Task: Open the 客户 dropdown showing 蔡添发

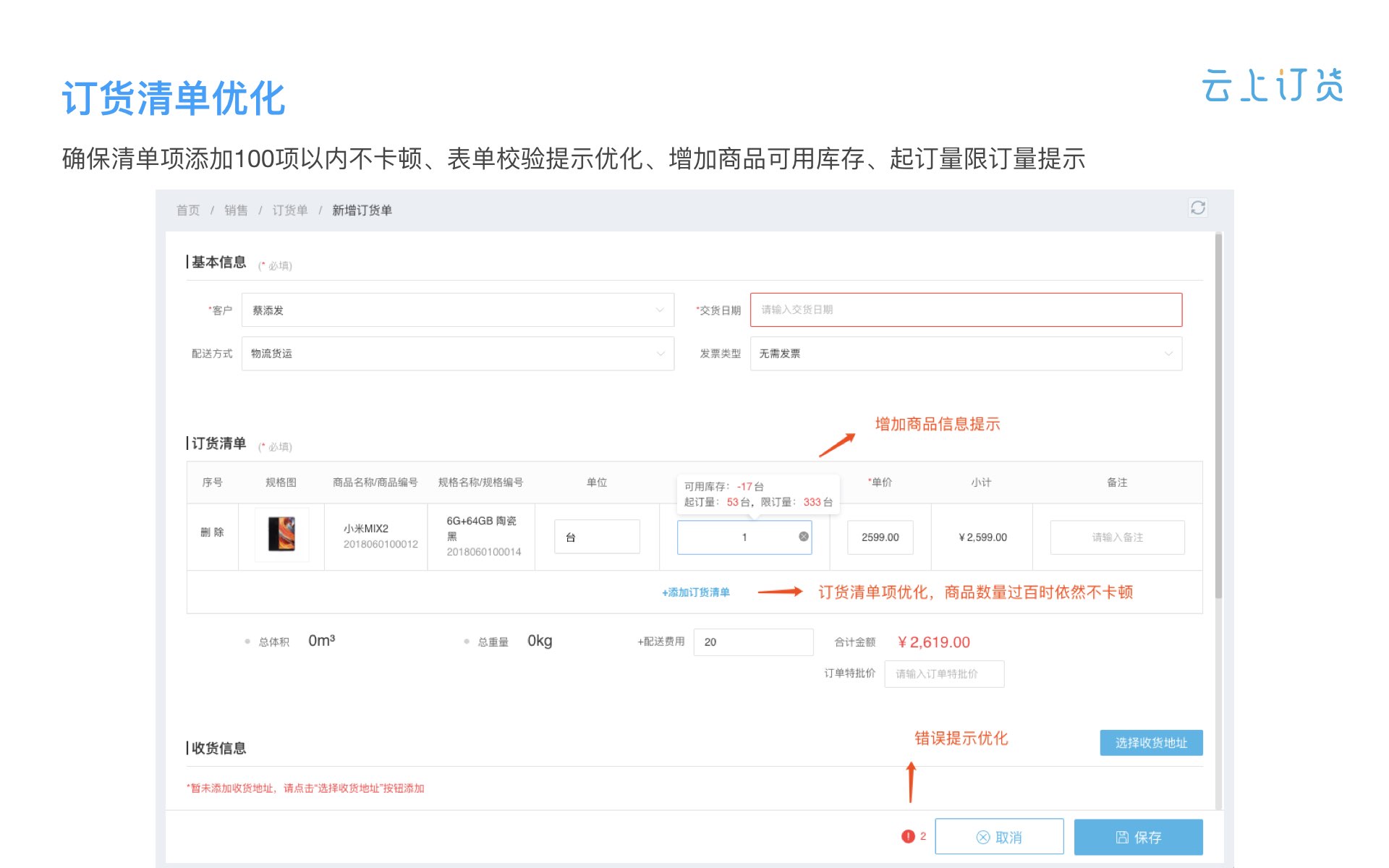Action: (457, 310)
